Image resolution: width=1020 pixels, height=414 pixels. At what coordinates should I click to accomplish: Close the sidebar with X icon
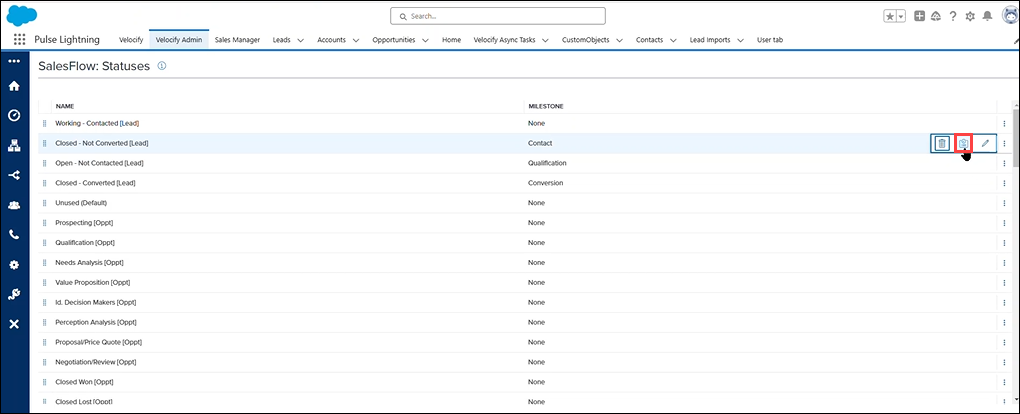point(14,324)
